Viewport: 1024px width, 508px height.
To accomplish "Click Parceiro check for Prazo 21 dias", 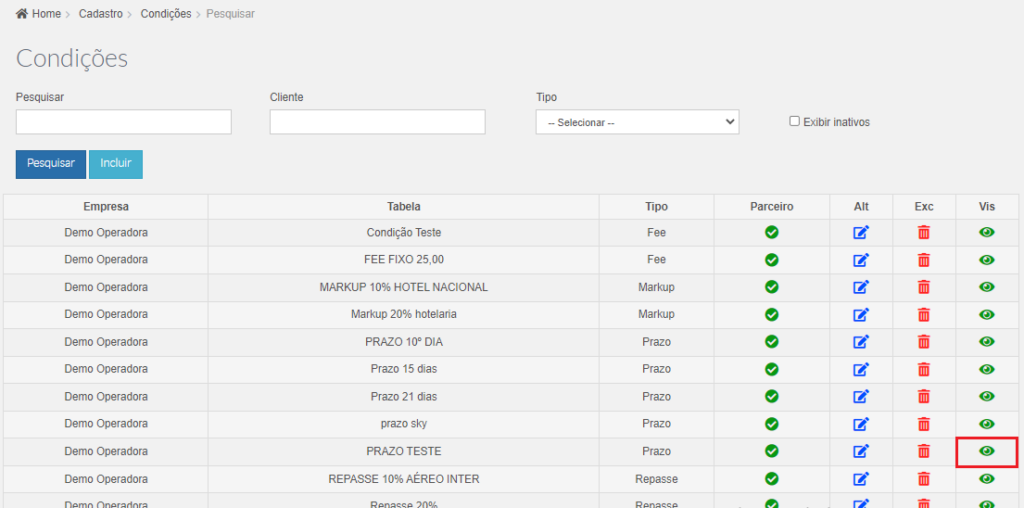I will (771, 396).
